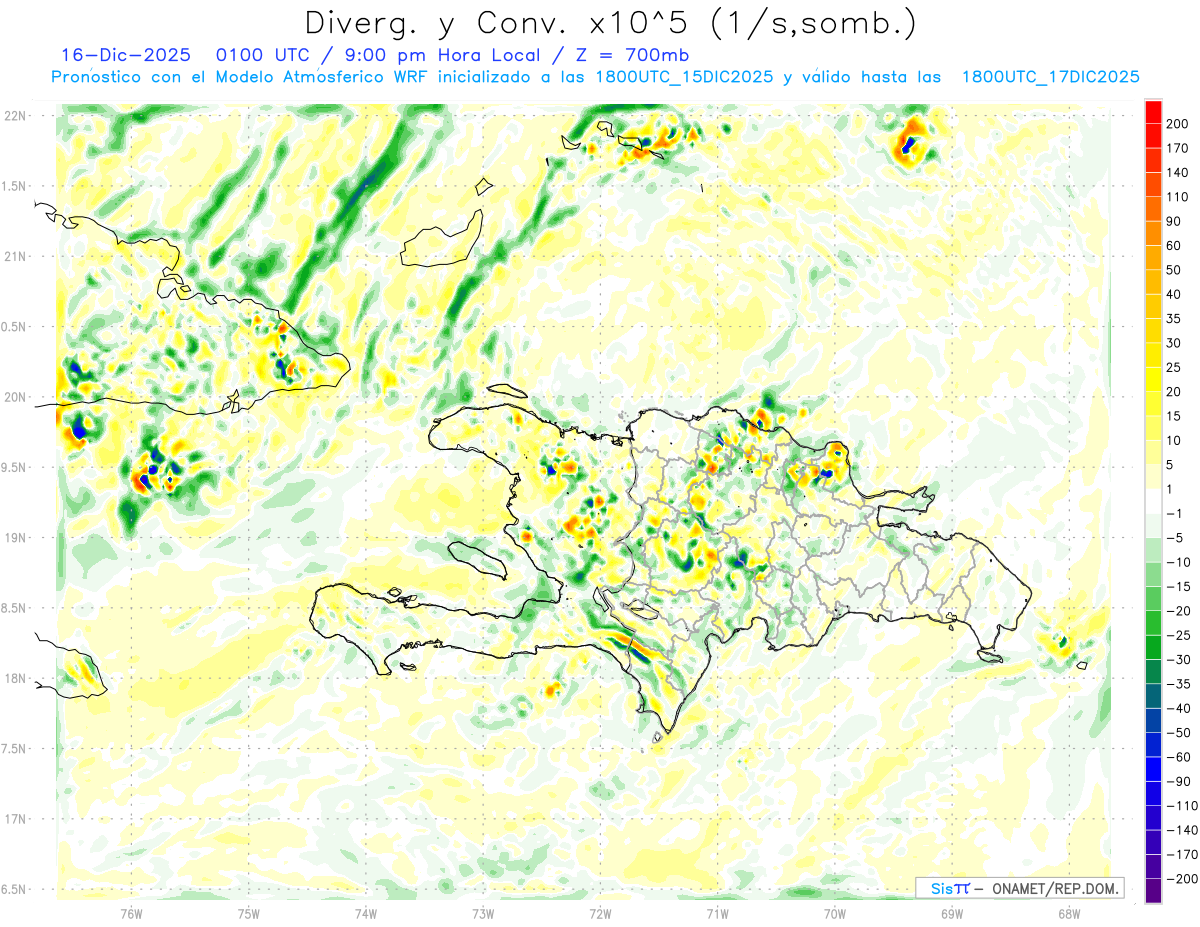1200x927 pixels.
Task: Click the "170" value on the color scale
Action: tap(1177, 149)
